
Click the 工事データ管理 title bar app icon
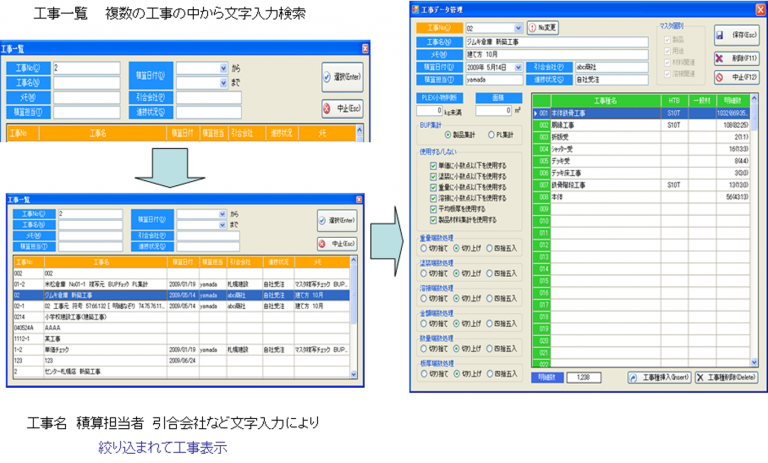(x=415, y=9)
